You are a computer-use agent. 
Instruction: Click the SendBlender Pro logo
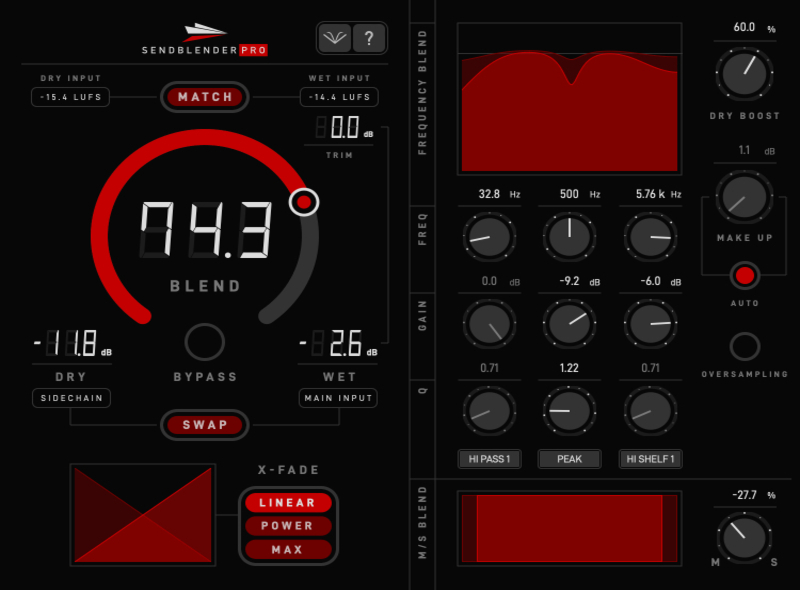(205, 40)
